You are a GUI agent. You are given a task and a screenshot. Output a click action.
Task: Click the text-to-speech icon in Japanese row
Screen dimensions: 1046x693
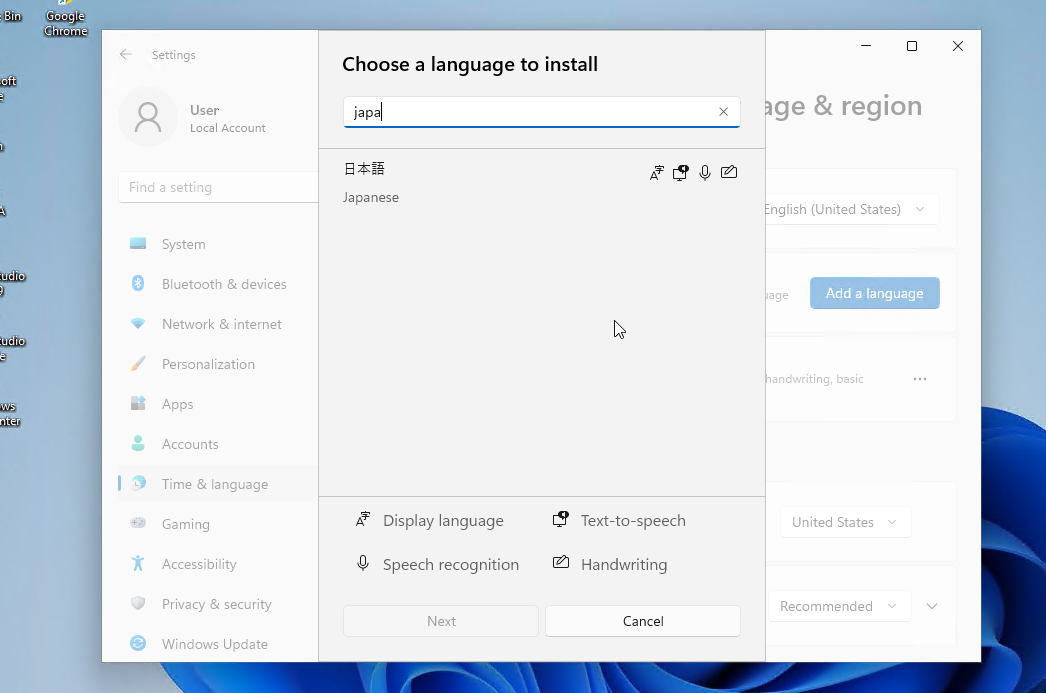[681, 173]
